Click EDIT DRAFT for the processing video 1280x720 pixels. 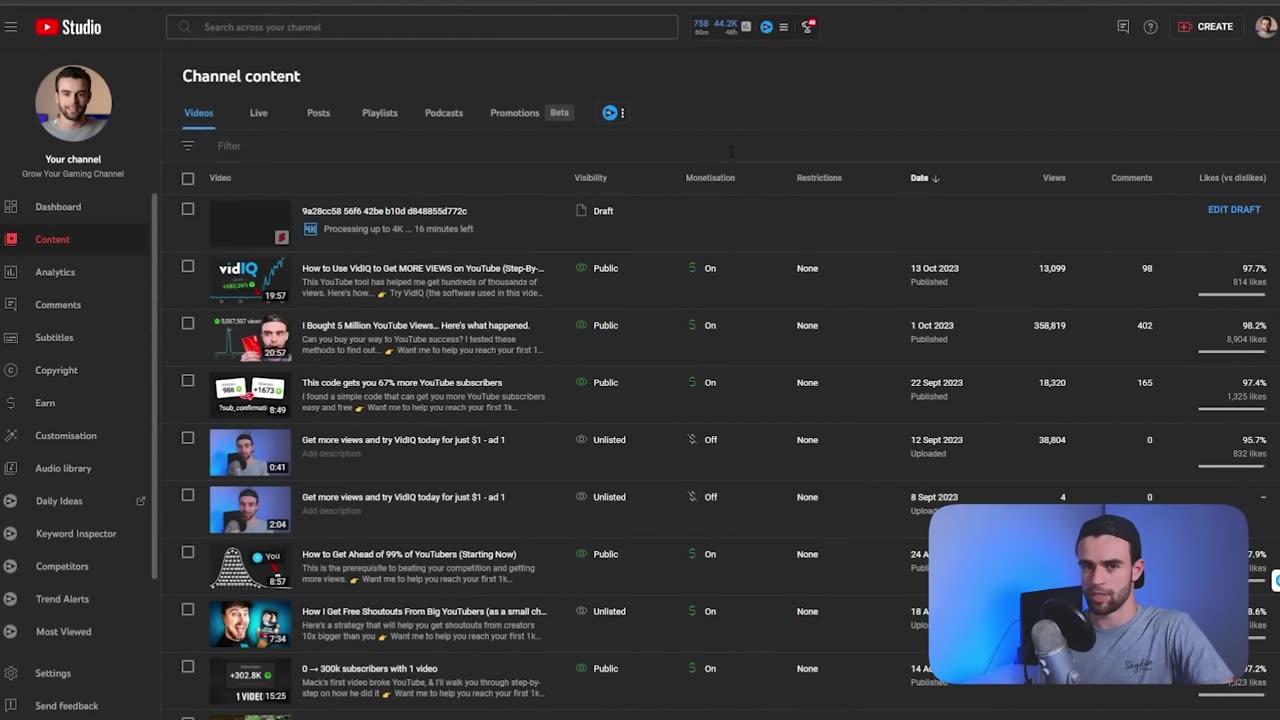tap(1234, 210)
